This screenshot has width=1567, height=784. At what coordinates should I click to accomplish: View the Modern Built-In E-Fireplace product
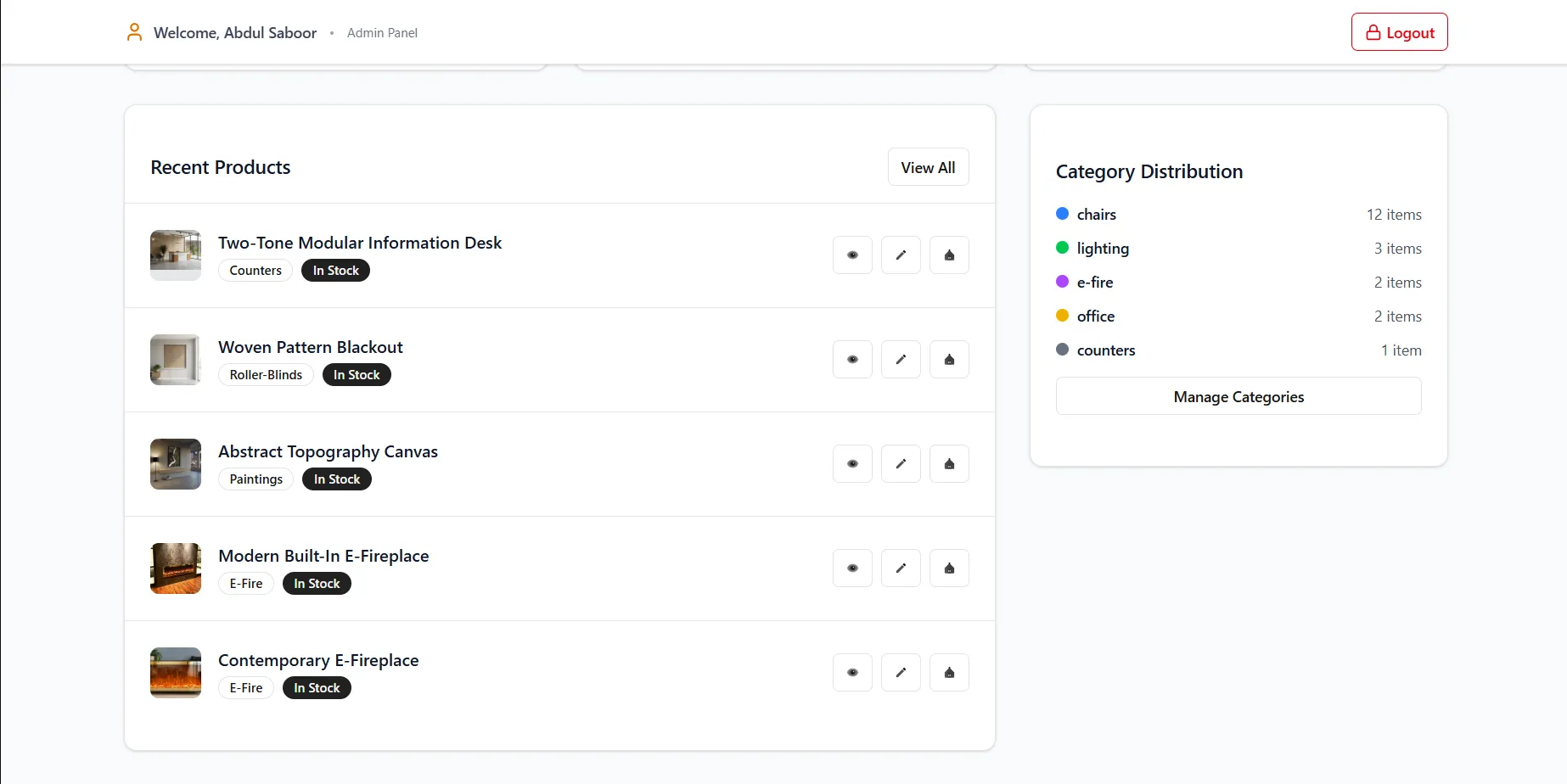pos(852,568)
